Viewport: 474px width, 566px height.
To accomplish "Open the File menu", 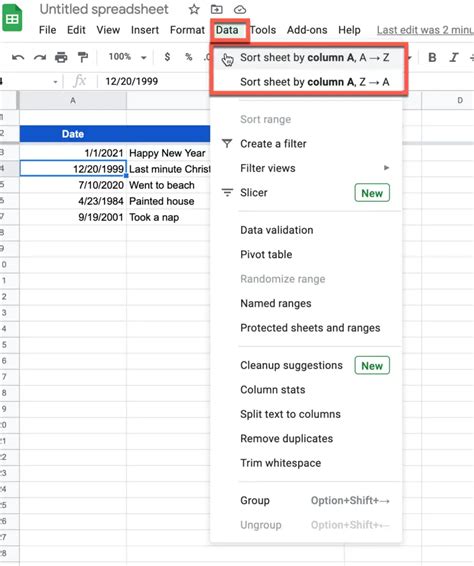I will 47,30.
